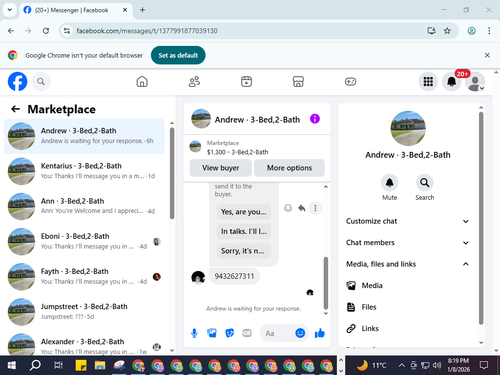Attach a photo with the image icon
This screenshot has height=375, width=500.
(212, 333)
